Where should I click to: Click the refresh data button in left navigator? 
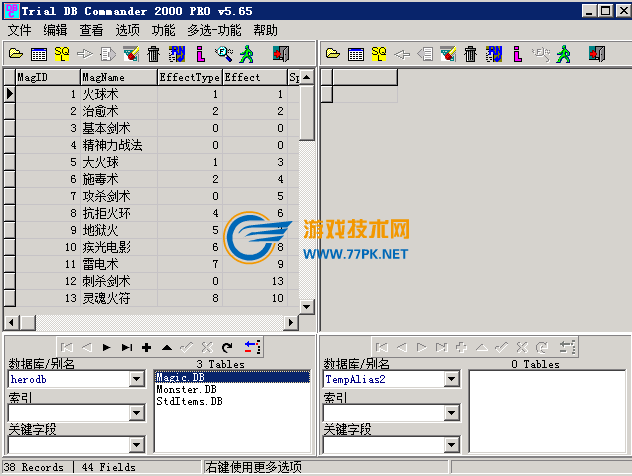coord(228,347)
